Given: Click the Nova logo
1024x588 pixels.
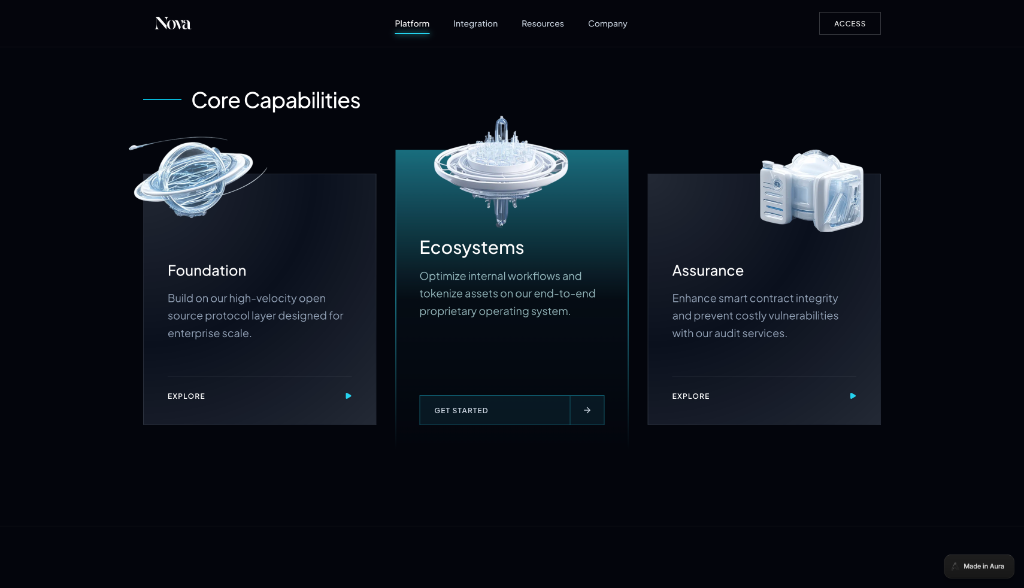Looking at the screenshot, I should (170, 22).
